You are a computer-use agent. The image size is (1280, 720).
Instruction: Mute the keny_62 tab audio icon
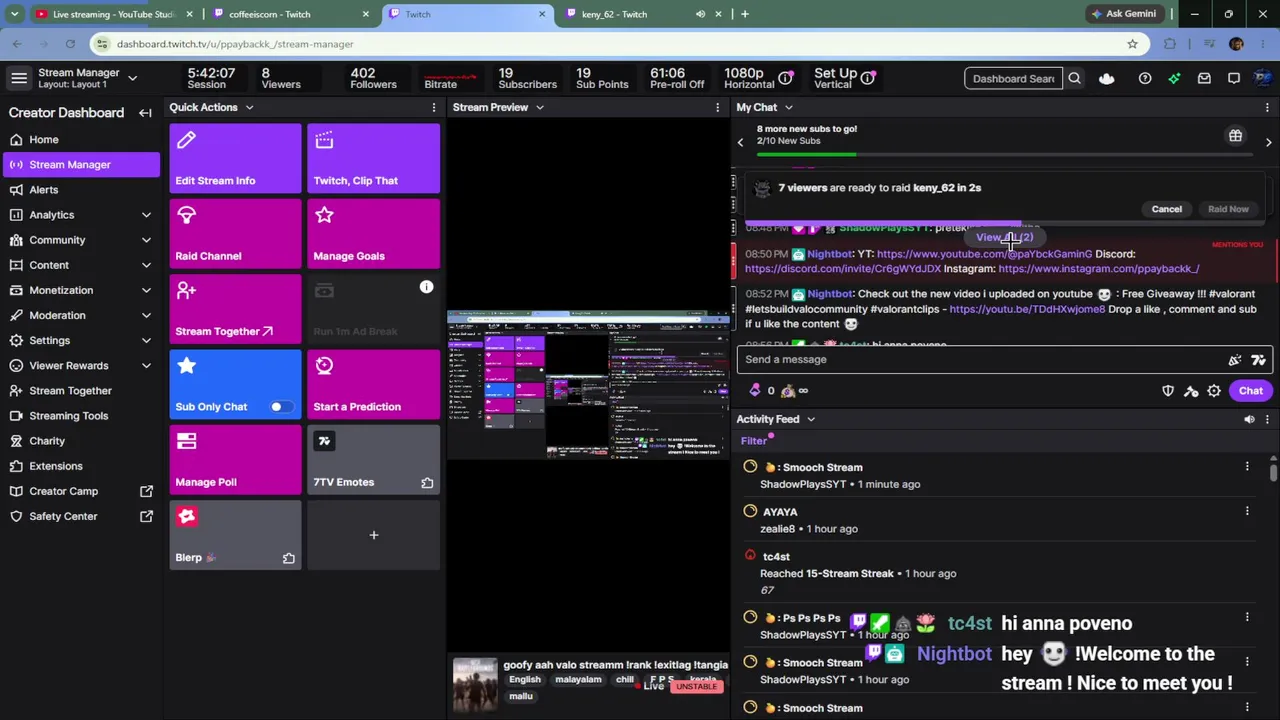[x=700, y=14]
